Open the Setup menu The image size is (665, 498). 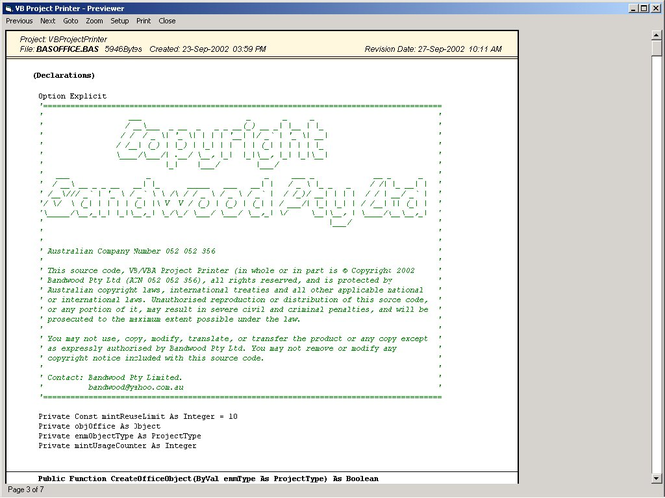(120, 21)
